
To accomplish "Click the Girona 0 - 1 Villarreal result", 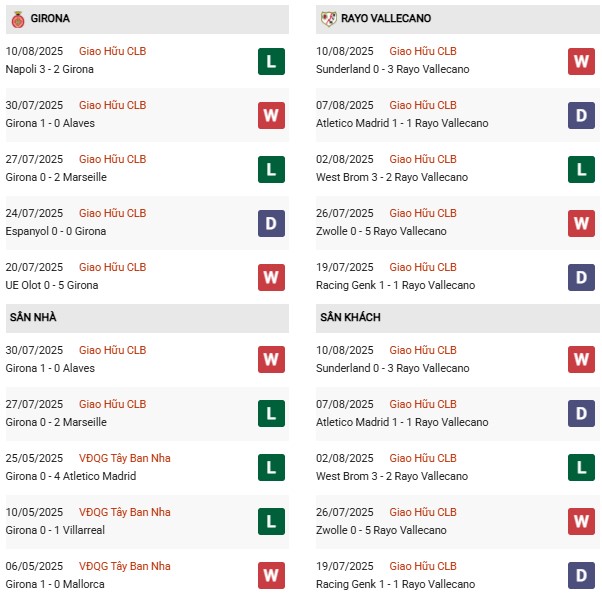I will tap(55, 530).
